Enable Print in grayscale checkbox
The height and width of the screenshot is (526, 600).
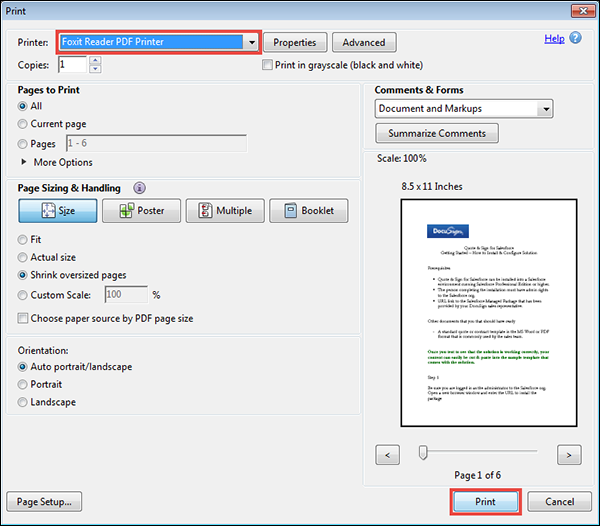pos(267,65)
